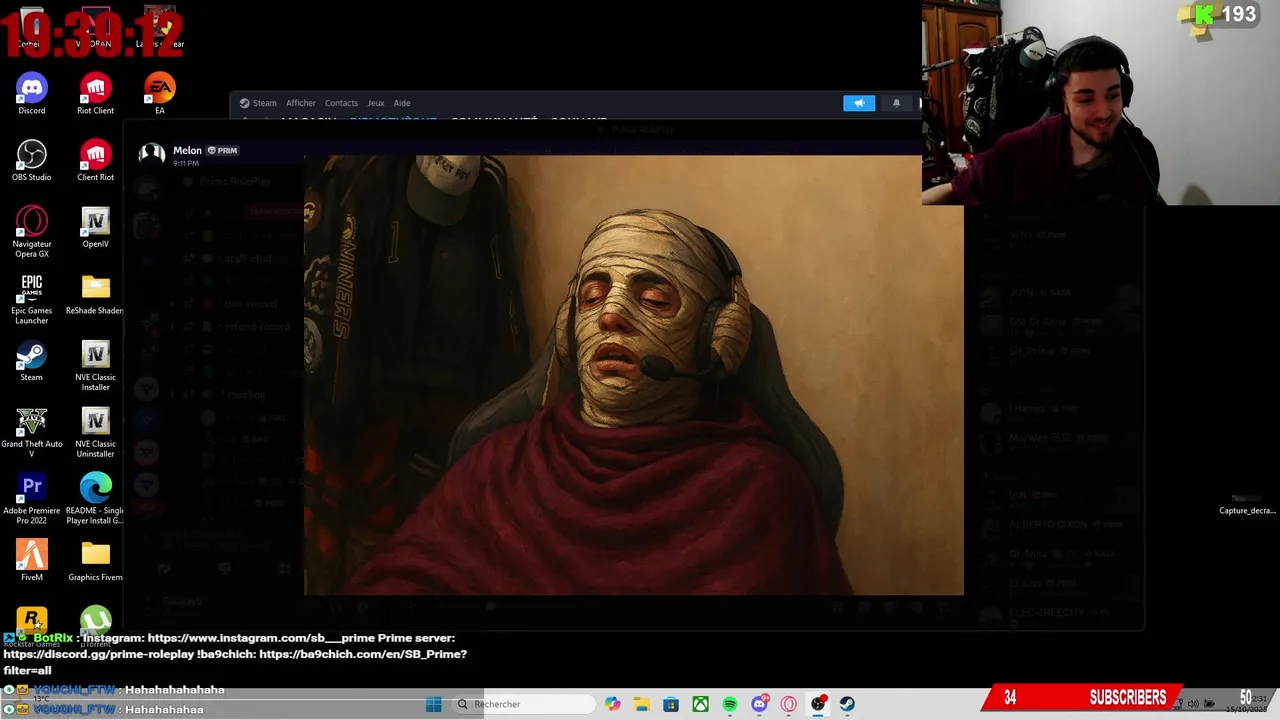Open Microsoft Store from the taskbar
Viewport: 1280px width, 720px height.
671,704
